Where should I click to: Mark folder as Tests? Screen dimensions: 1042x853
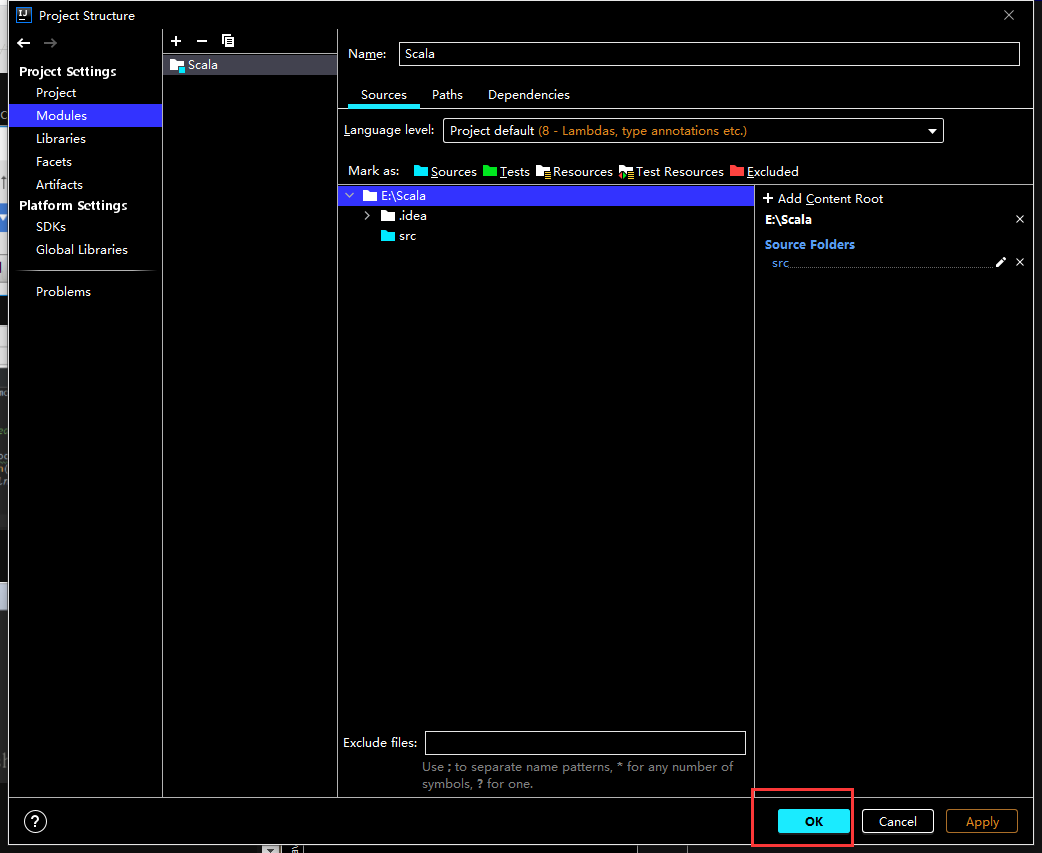(506, 171)
